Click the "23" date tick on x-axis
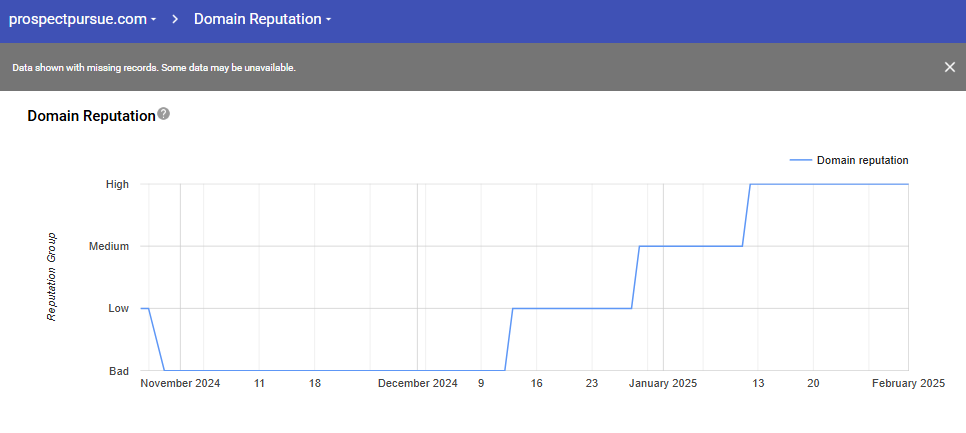 591,383
